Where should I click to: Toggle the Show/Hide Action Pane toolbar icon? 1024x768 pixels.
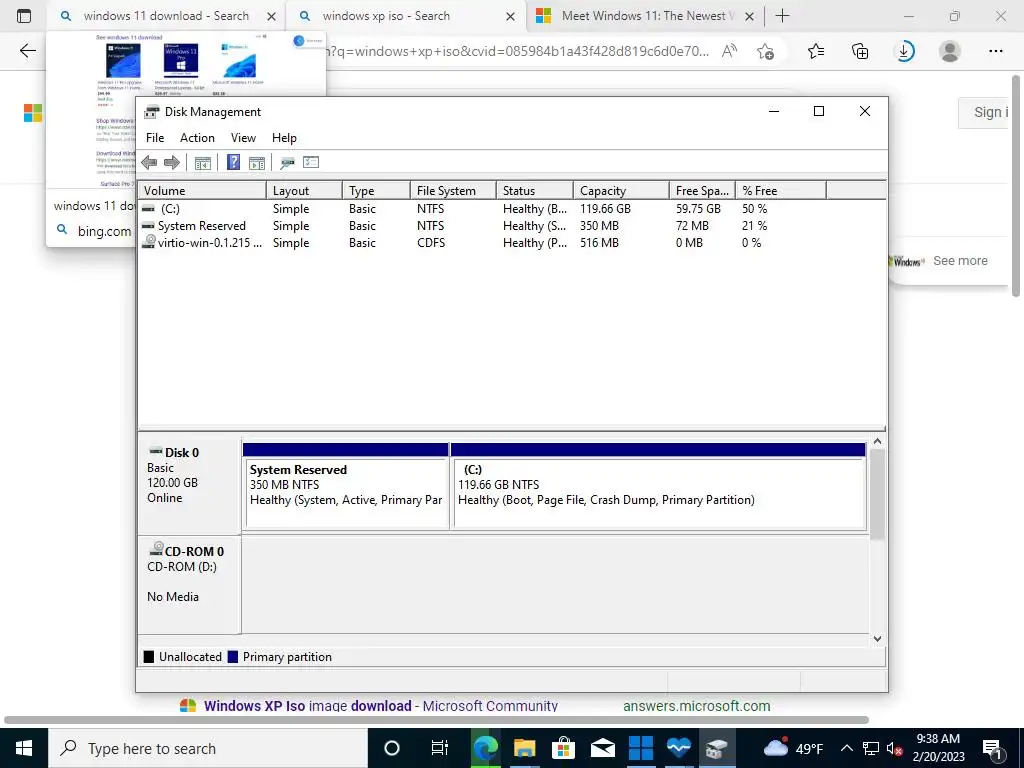257,163
